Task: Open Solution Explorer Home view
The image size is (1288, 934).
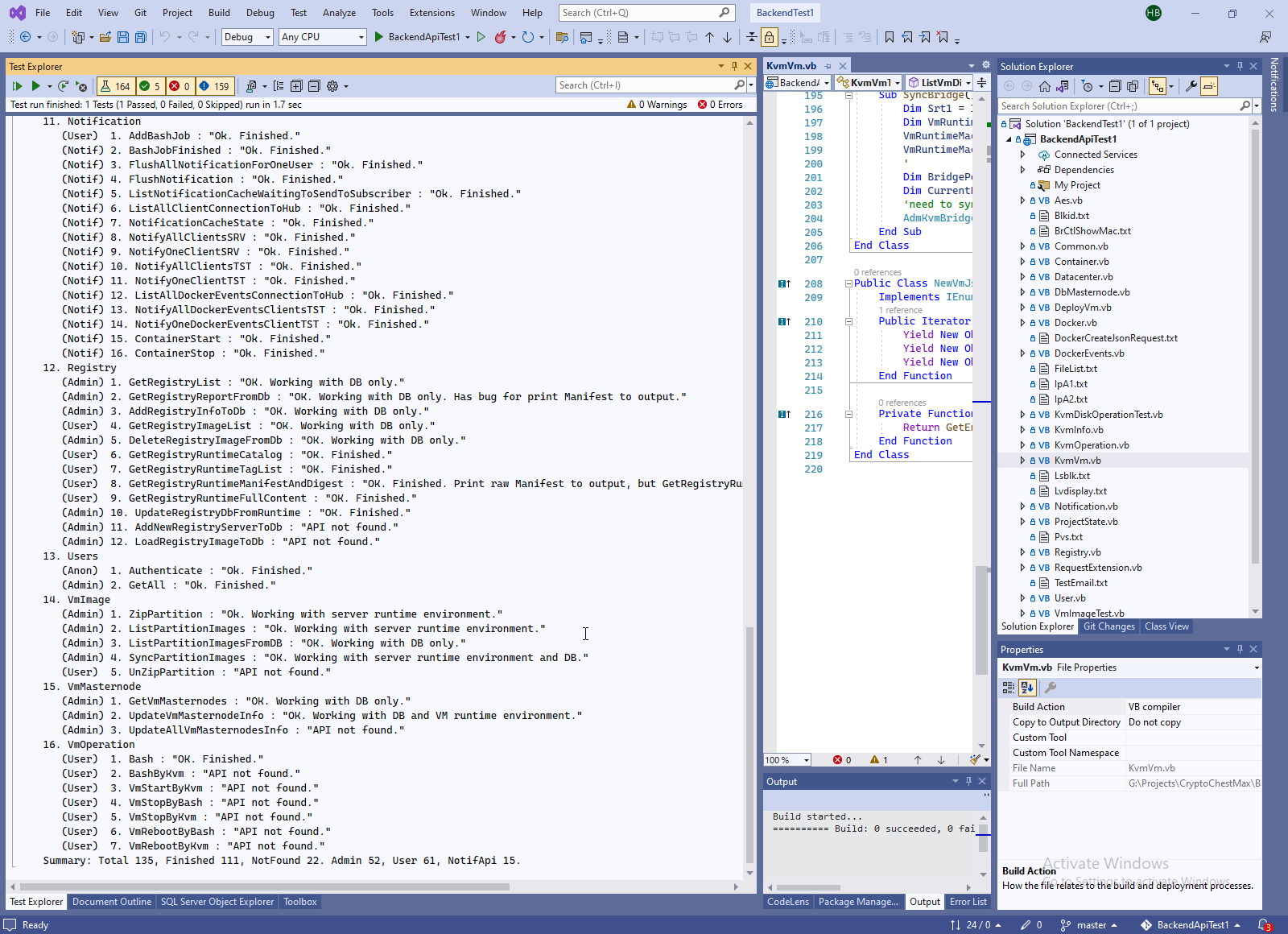Action: (1044, 86)
